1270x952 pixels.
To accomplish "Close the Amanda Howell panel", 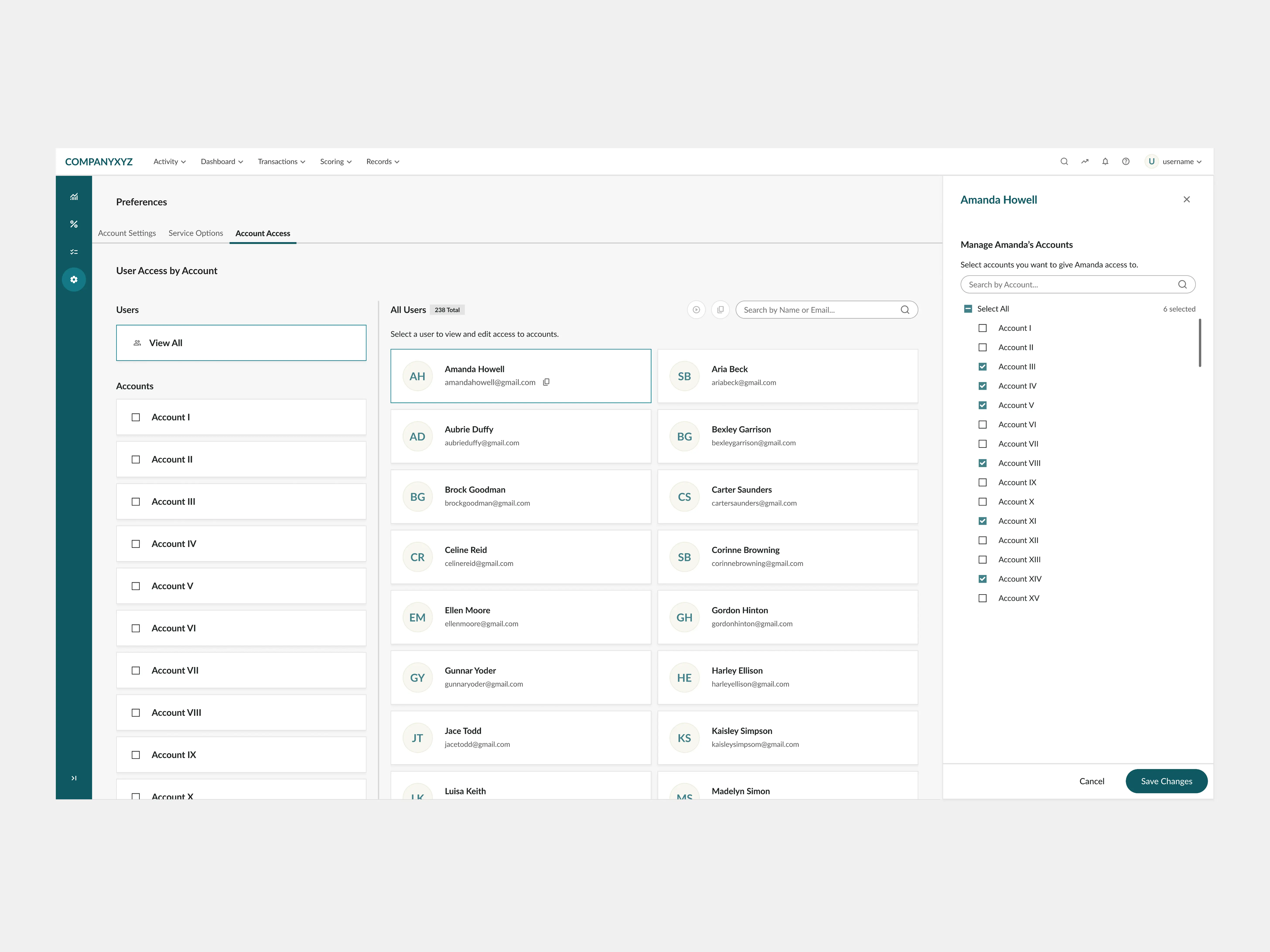I will tap(1187, 200).
